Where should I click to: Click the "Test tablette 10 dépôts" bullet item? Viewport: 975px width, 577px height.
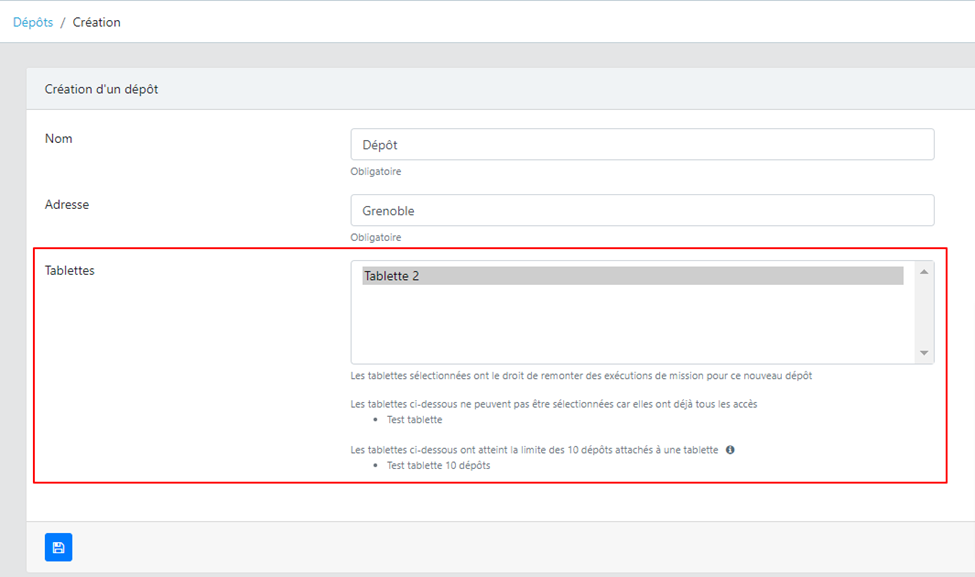pos(438,465)
